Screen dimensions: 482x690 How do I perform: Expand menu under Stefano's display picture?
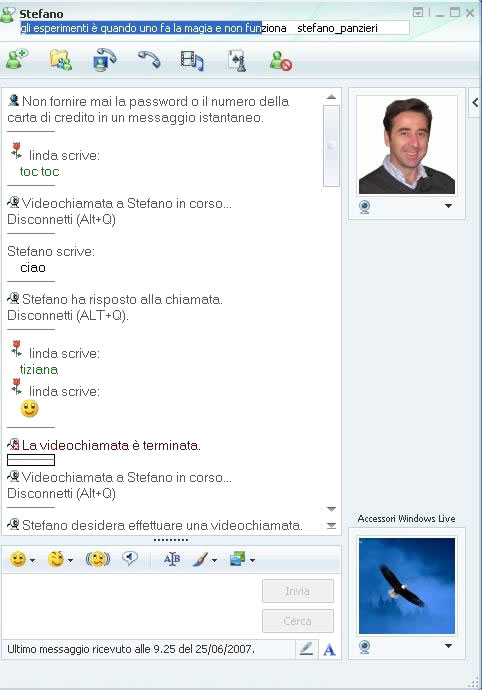pyautogui.click(x=448, y=206)
